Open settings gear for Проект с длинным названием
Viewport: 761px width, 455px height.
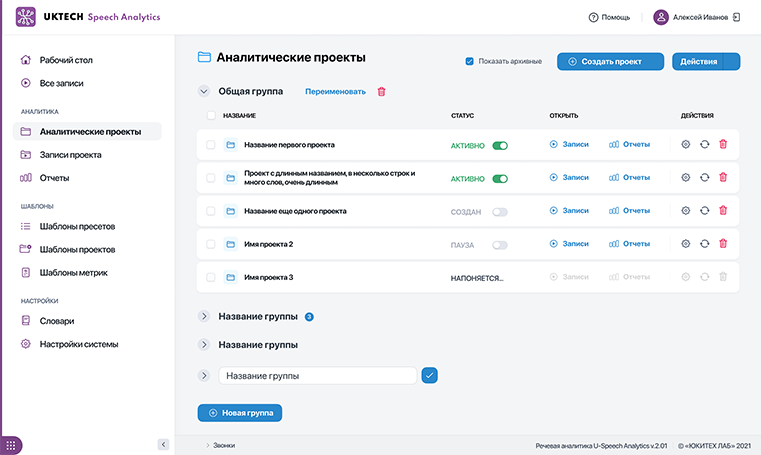[686, 178]
